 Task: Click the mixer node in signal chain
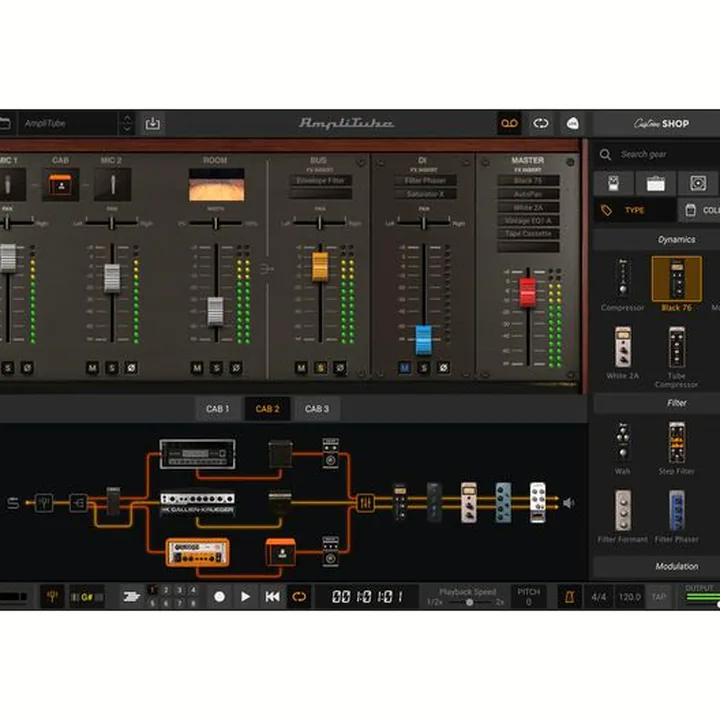(366, 503)
